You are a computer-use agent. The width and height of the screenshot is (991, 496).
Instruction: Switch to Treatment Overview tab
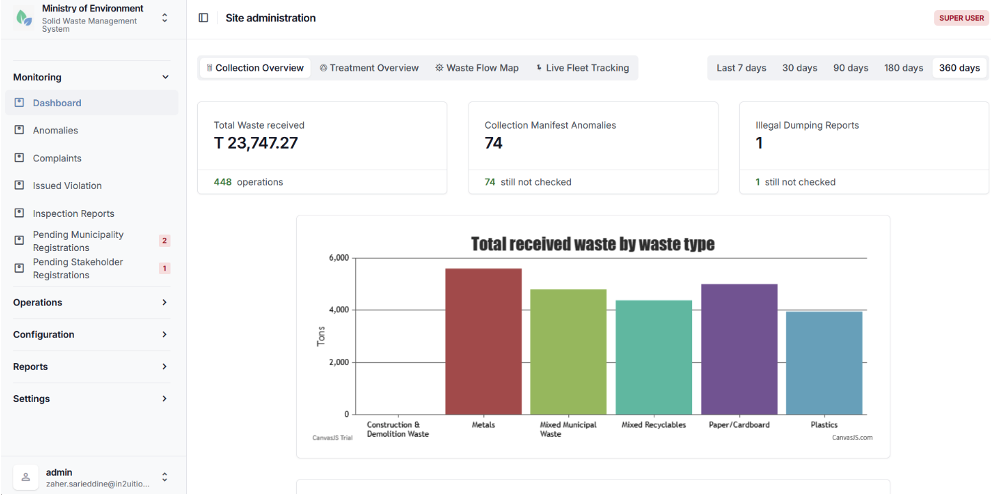point(369,68)
